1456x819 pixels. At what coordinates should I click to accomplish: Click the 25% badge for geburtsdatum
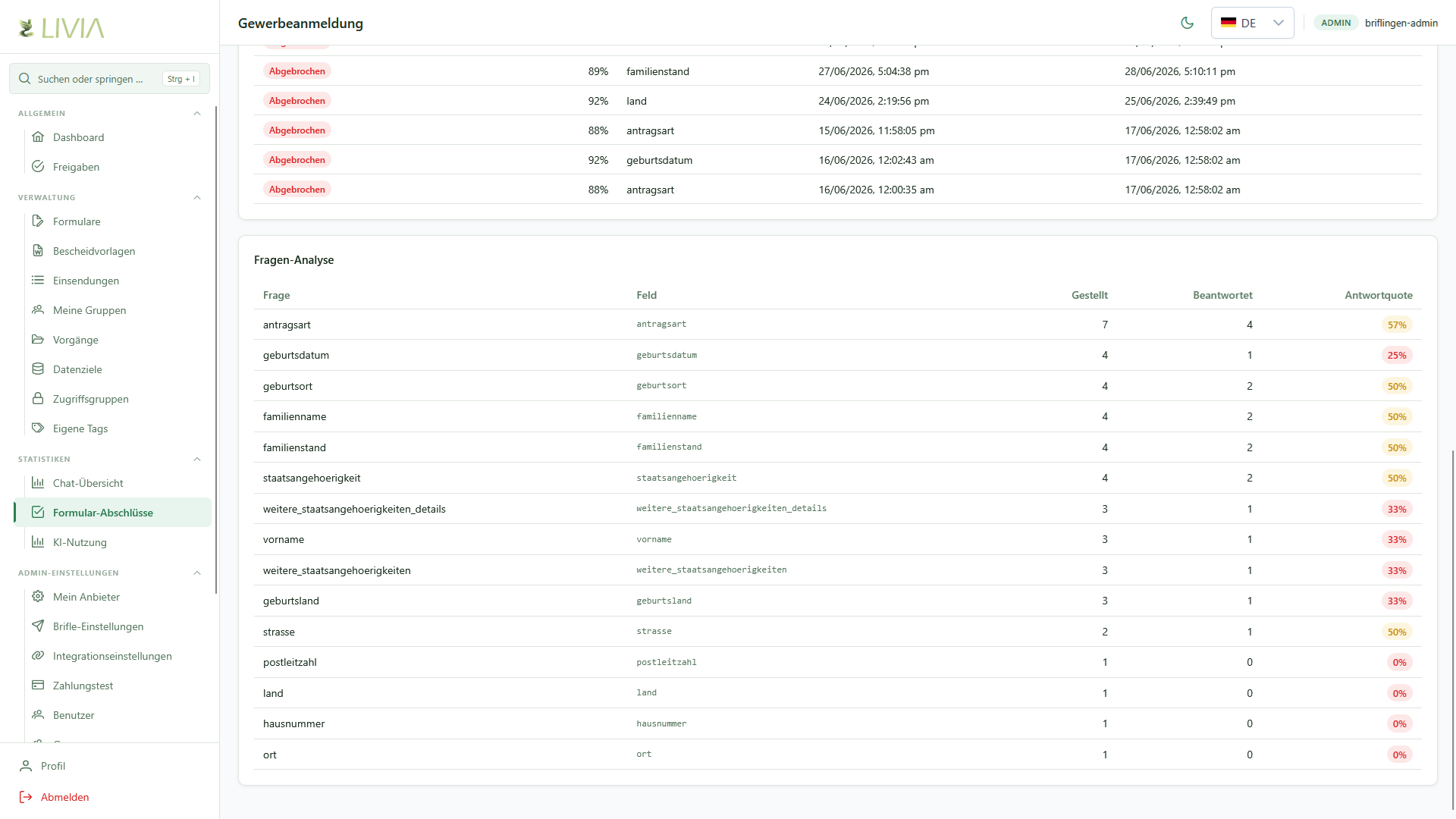coord(1397,355)
